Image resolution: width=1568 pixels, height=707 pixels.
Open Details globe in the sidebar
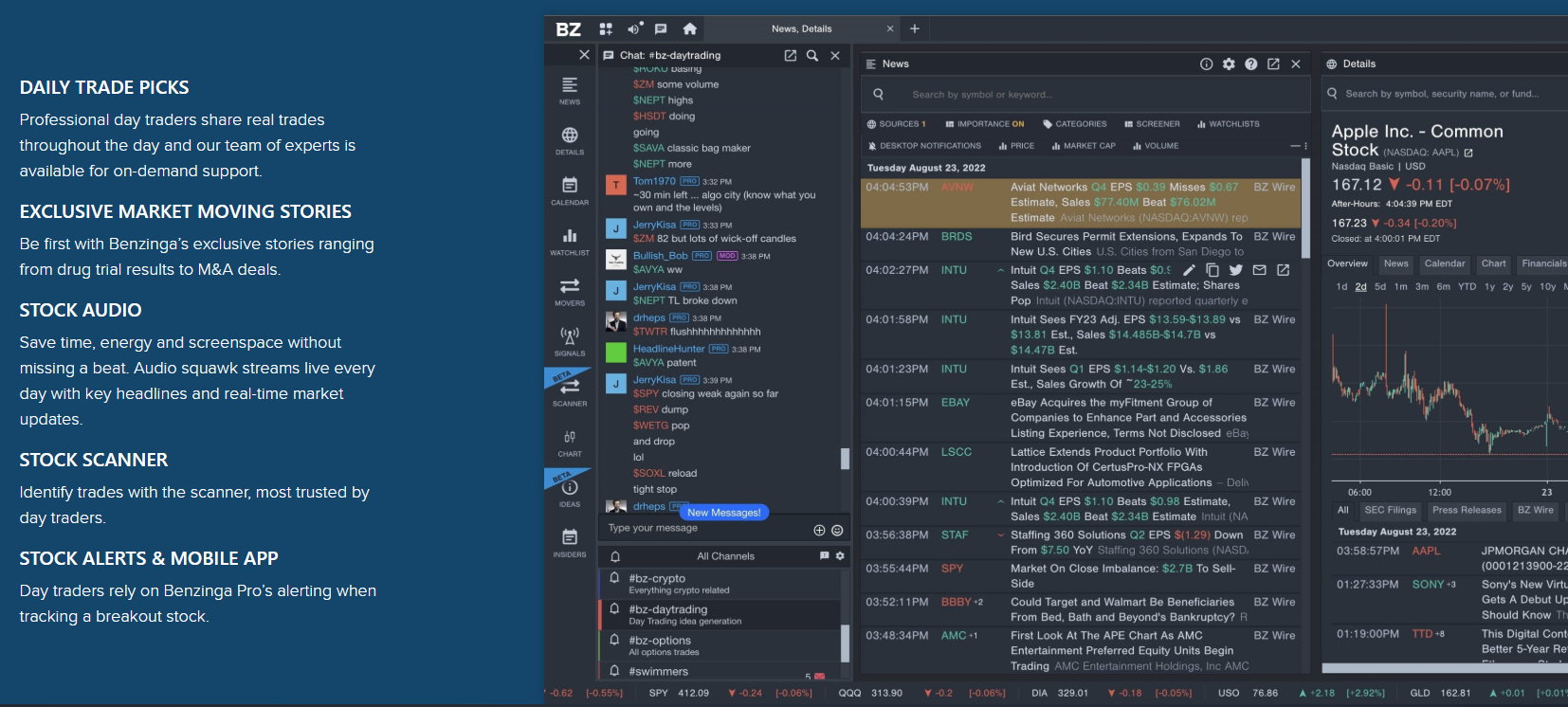(x=570, y=140)
